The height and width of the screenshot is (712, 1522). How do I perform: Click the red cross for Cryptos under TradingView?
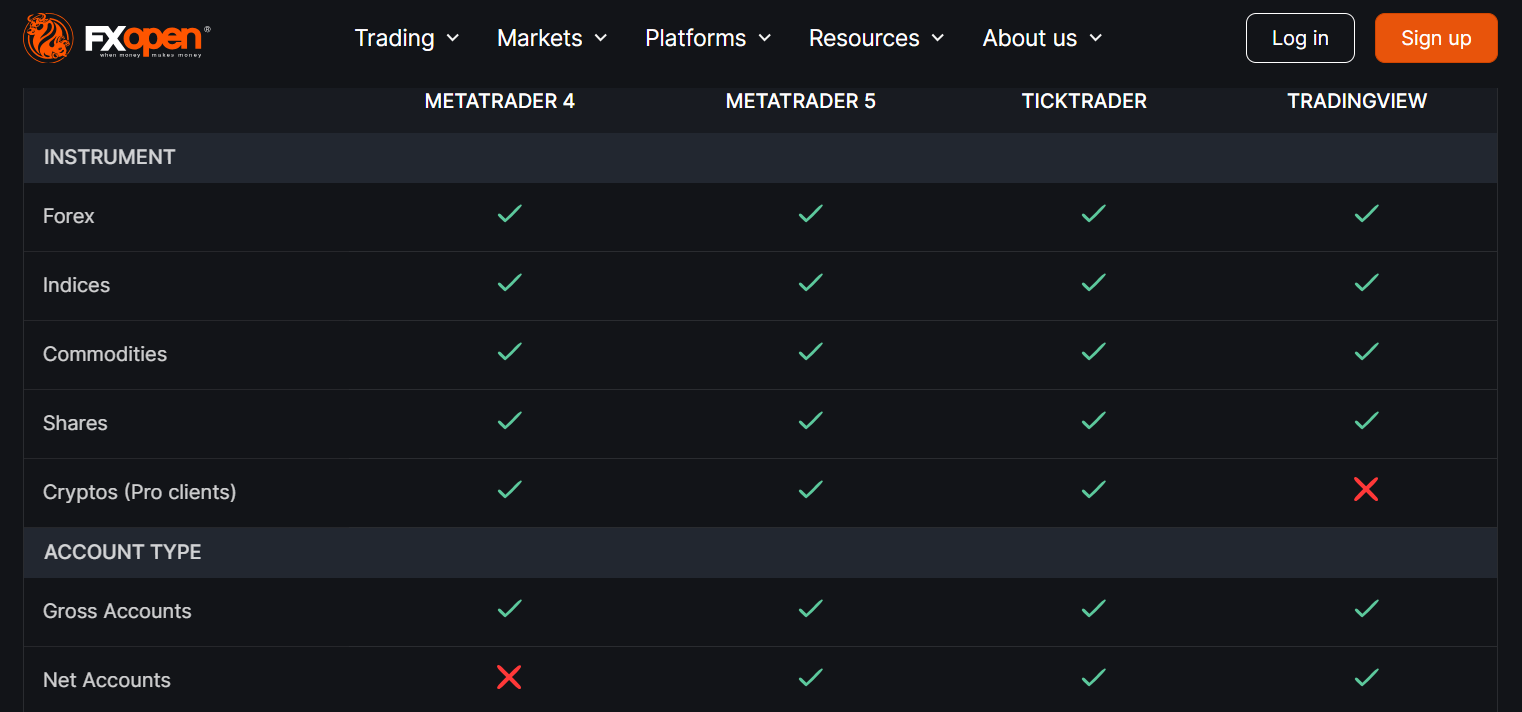[x=1366, y=490]
